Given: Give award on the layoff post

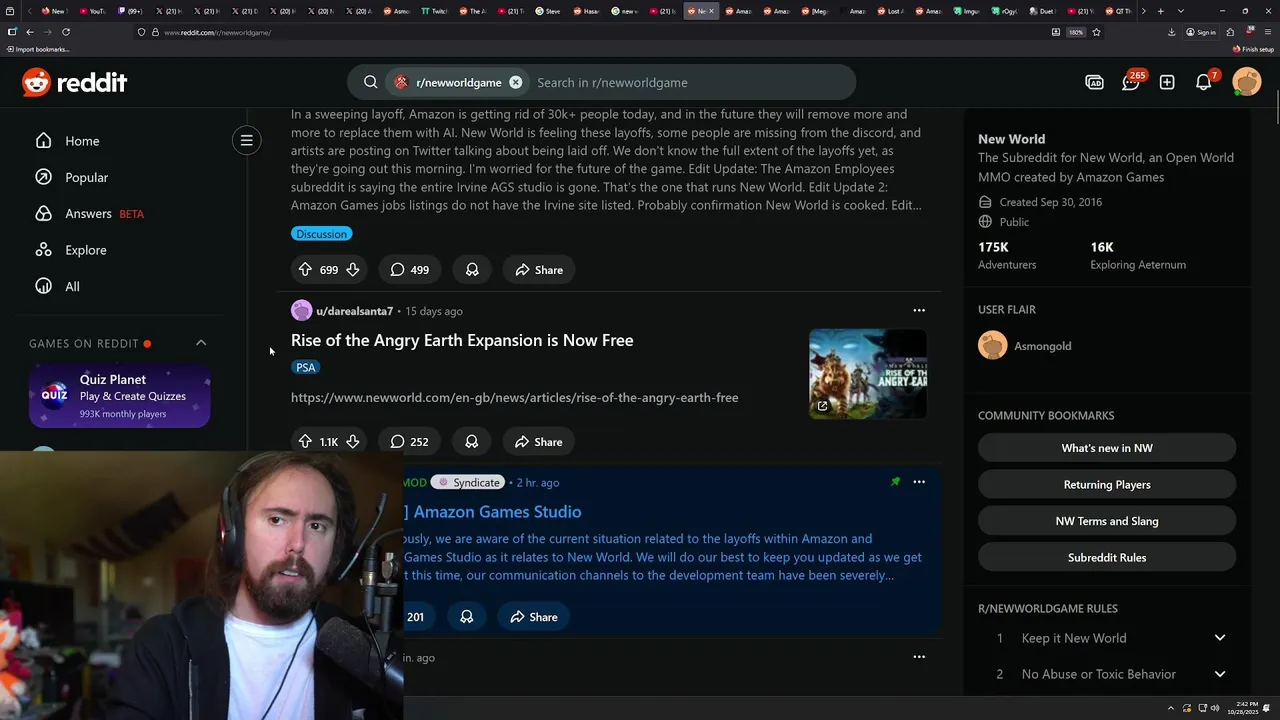Looking at the screenshot, I should click(x=472, y=270).
